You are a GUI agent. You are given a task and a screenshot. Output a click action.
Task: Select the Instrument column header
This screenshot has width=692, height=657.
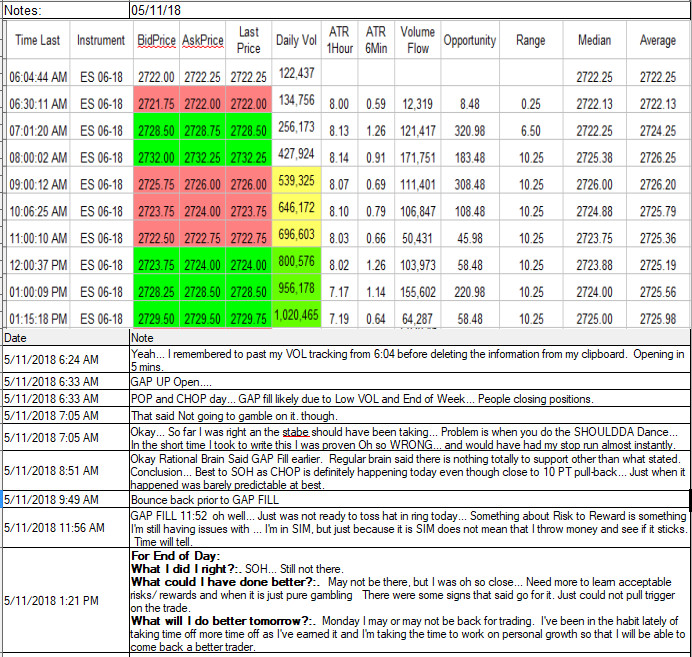[x=101, y=40]
